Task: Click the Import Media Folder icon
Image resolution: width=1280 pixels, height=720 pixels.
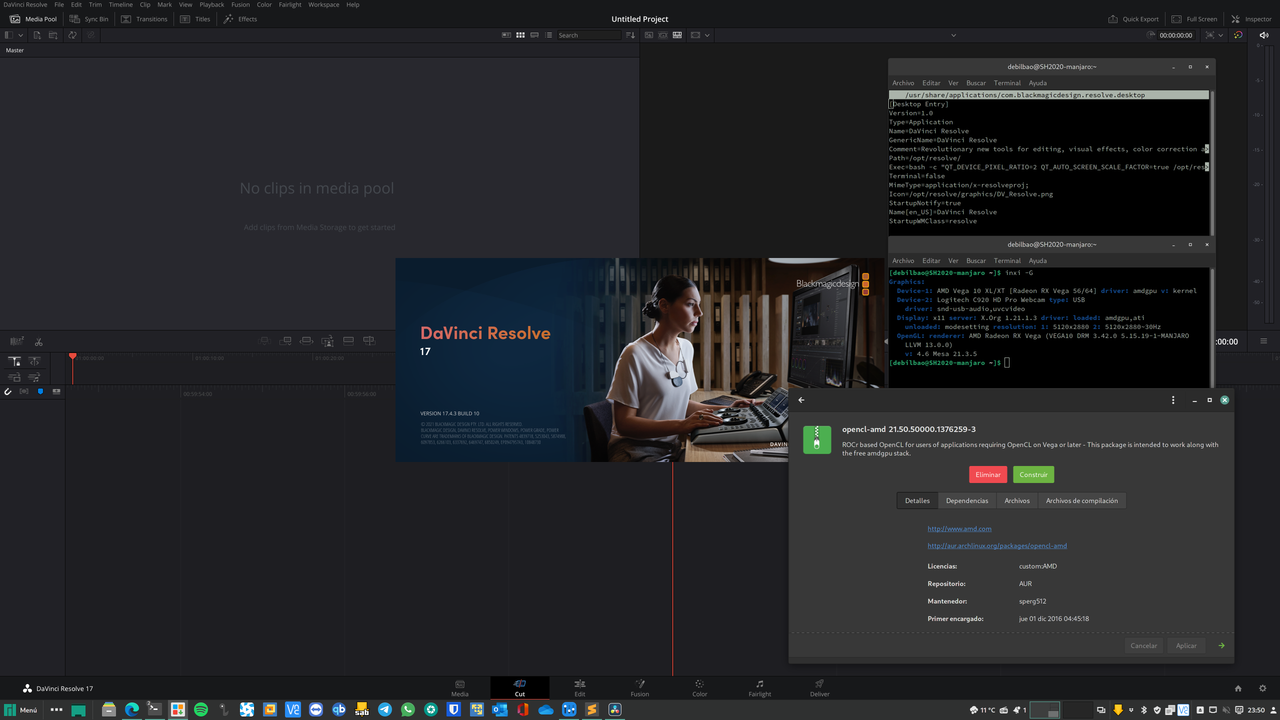Action: pyautogui.click(x=54, y=35)
